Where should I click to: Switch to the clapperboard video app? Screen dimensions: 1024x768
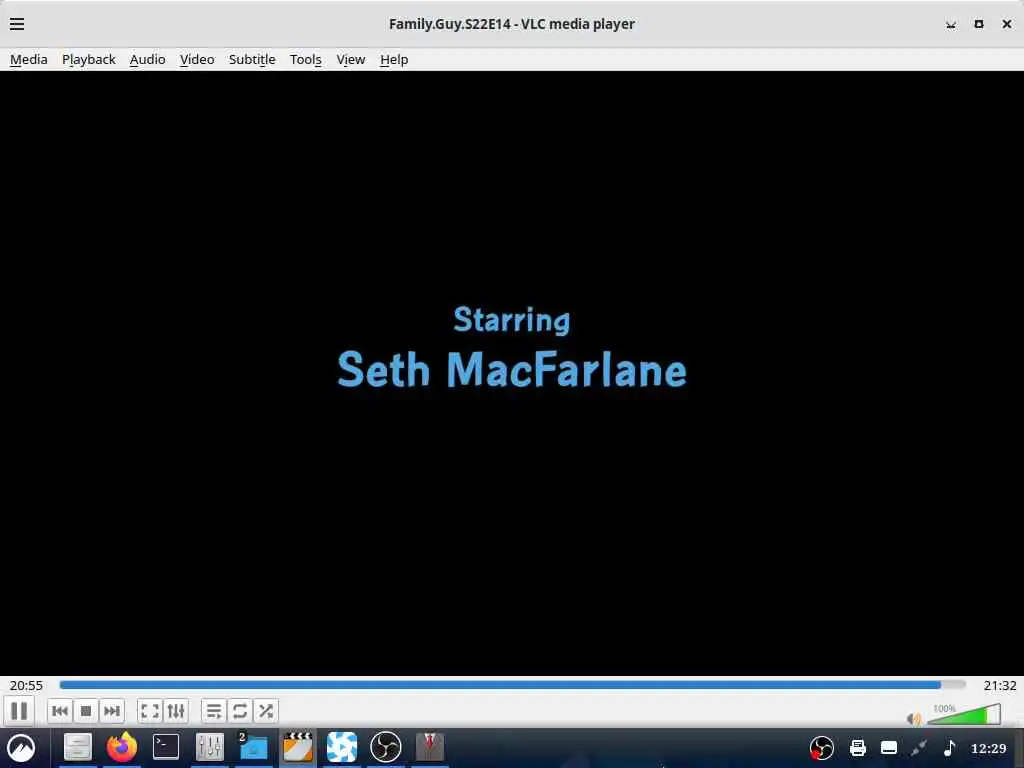click(x=298, y=747)
